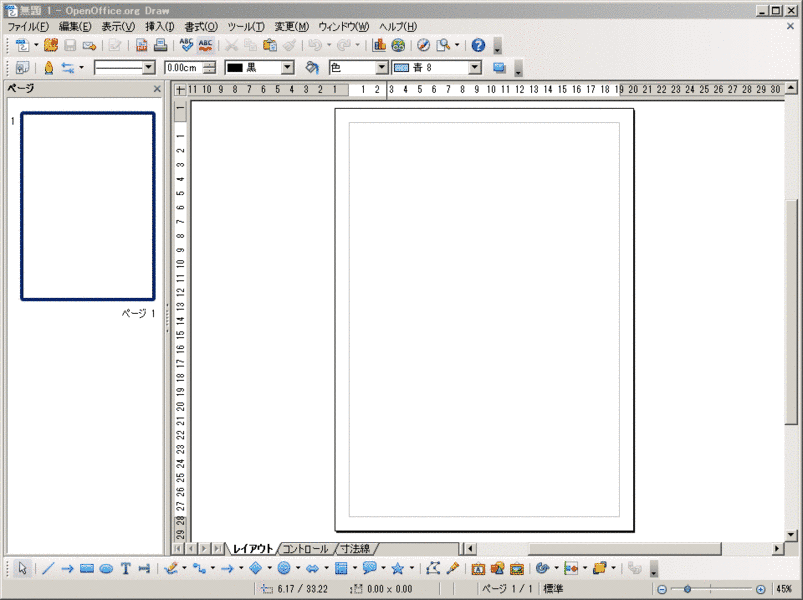Click the zoom out minus button
This screenshot has height=600, width=803.
tap(662, 589)
